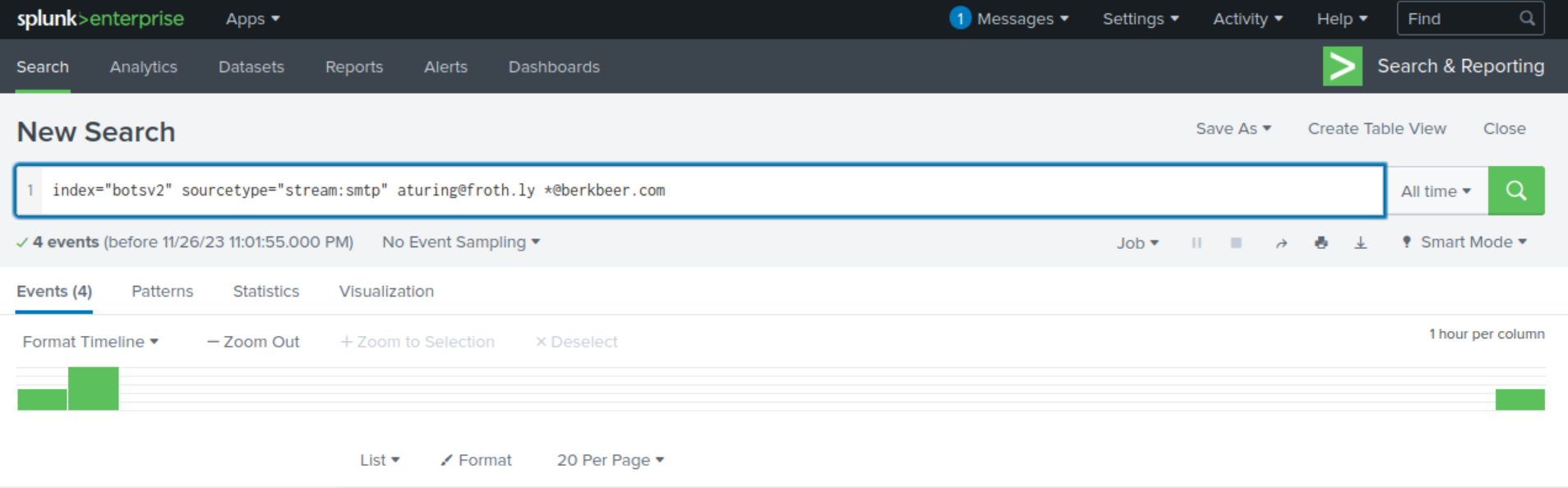Viewport: 1568px width, 488px height.
Task: Click in the search query input
Action: [713, 191]
